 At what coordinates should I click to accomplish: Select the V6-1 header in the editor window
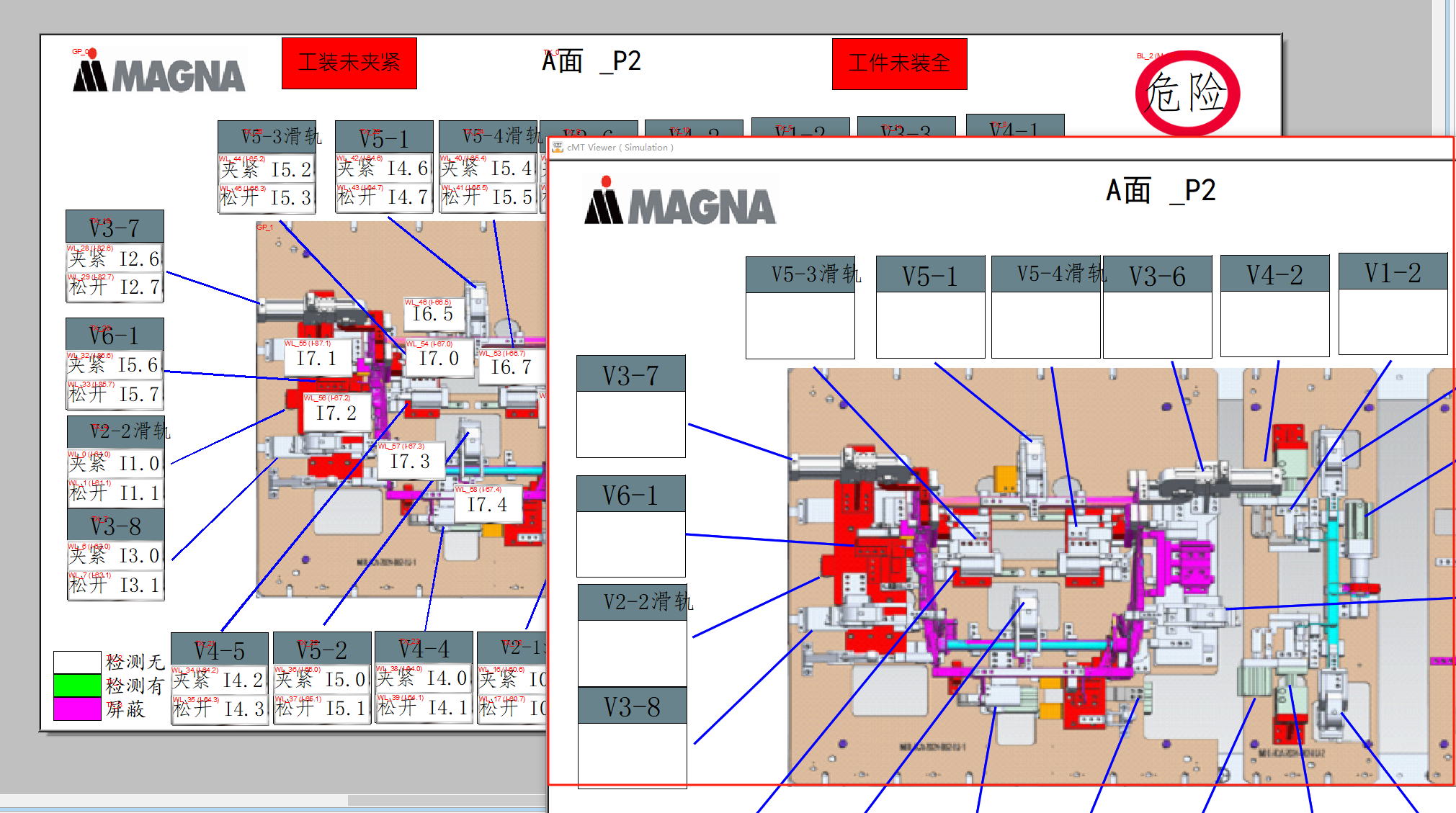115,334
